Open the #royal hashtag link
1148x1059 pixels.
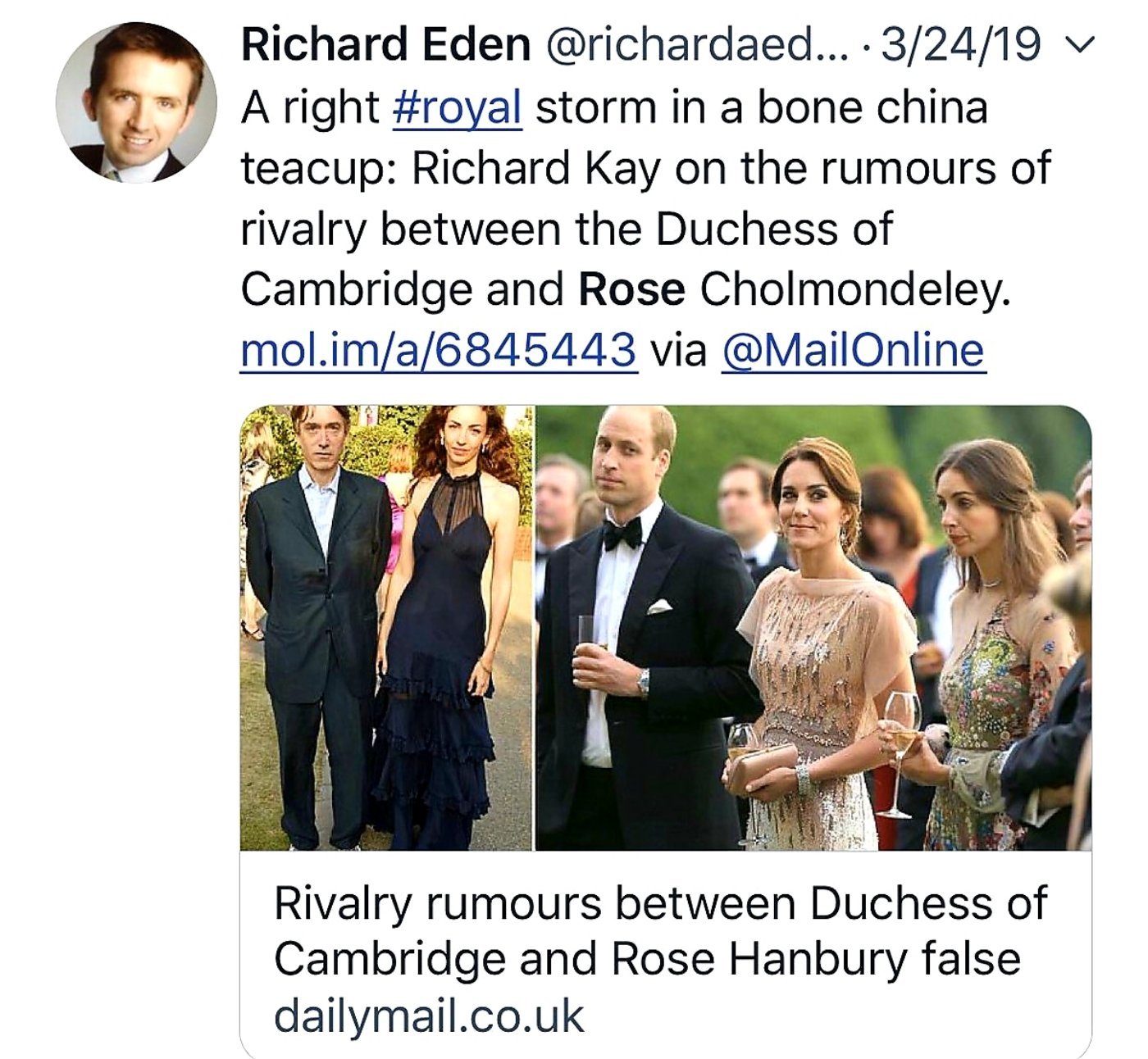click(458, 107)
